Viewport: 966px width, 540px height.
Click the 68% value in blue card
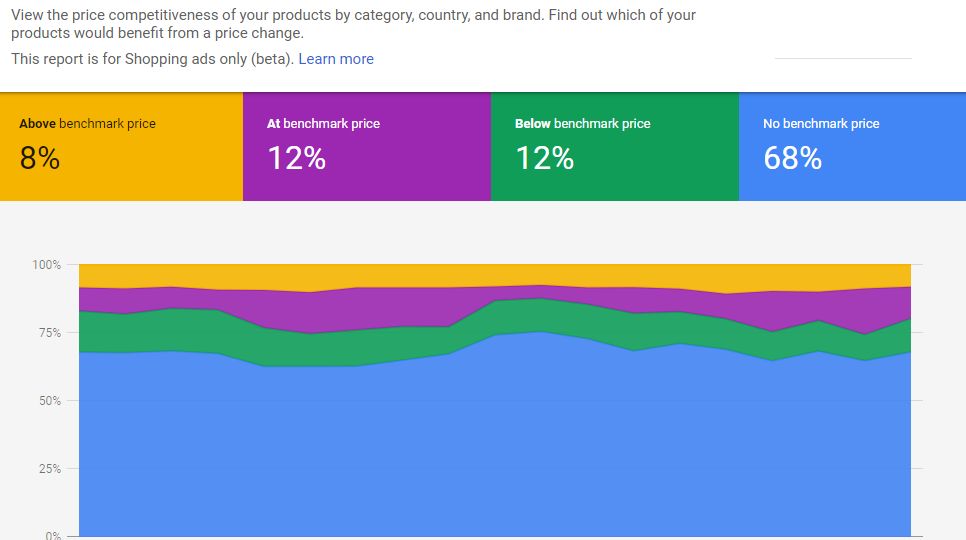pyautogui.click(x=793, y=158)
